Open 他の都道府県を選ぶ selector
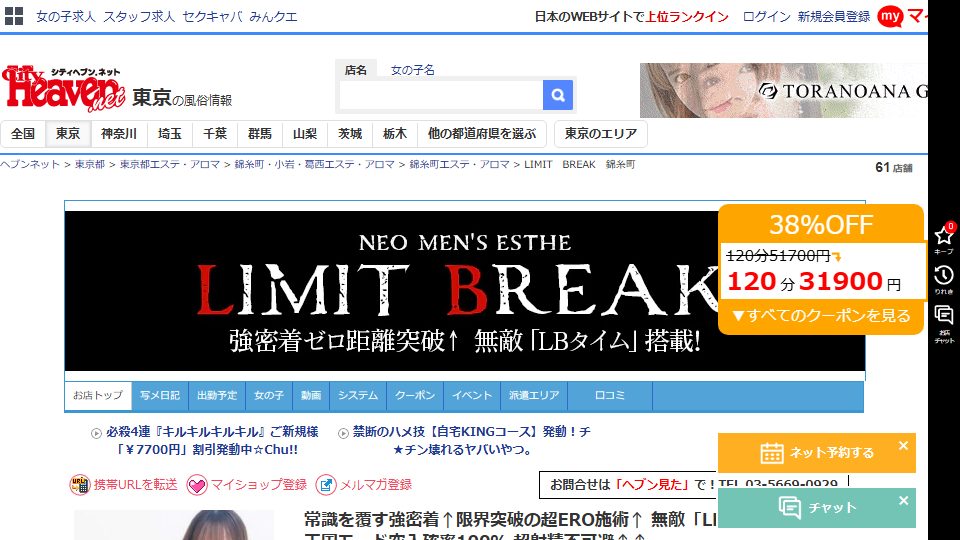The height and width of the screenshot is (540, 960). 482,133
